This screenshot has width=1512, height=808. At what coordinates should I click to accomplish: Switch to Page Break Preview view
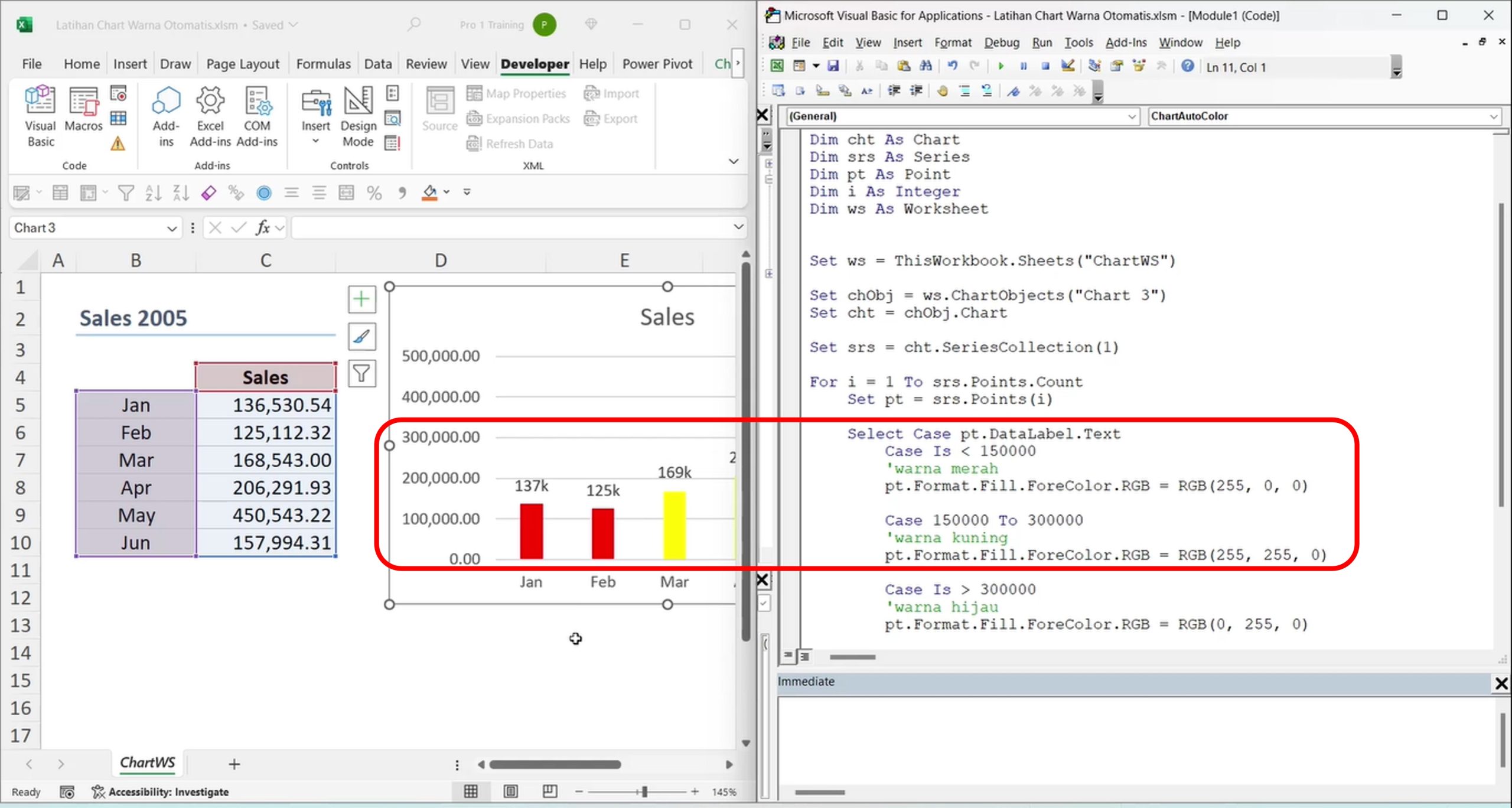coord(549,791)
